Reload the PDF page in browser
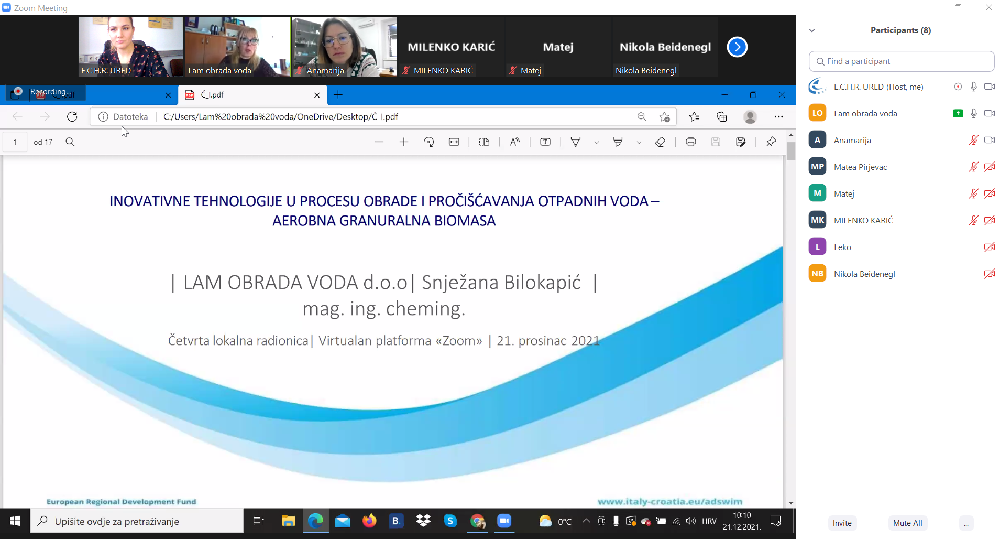This screenshot has height=539, width=1000. pyautogui.click(x=72, y=117)
